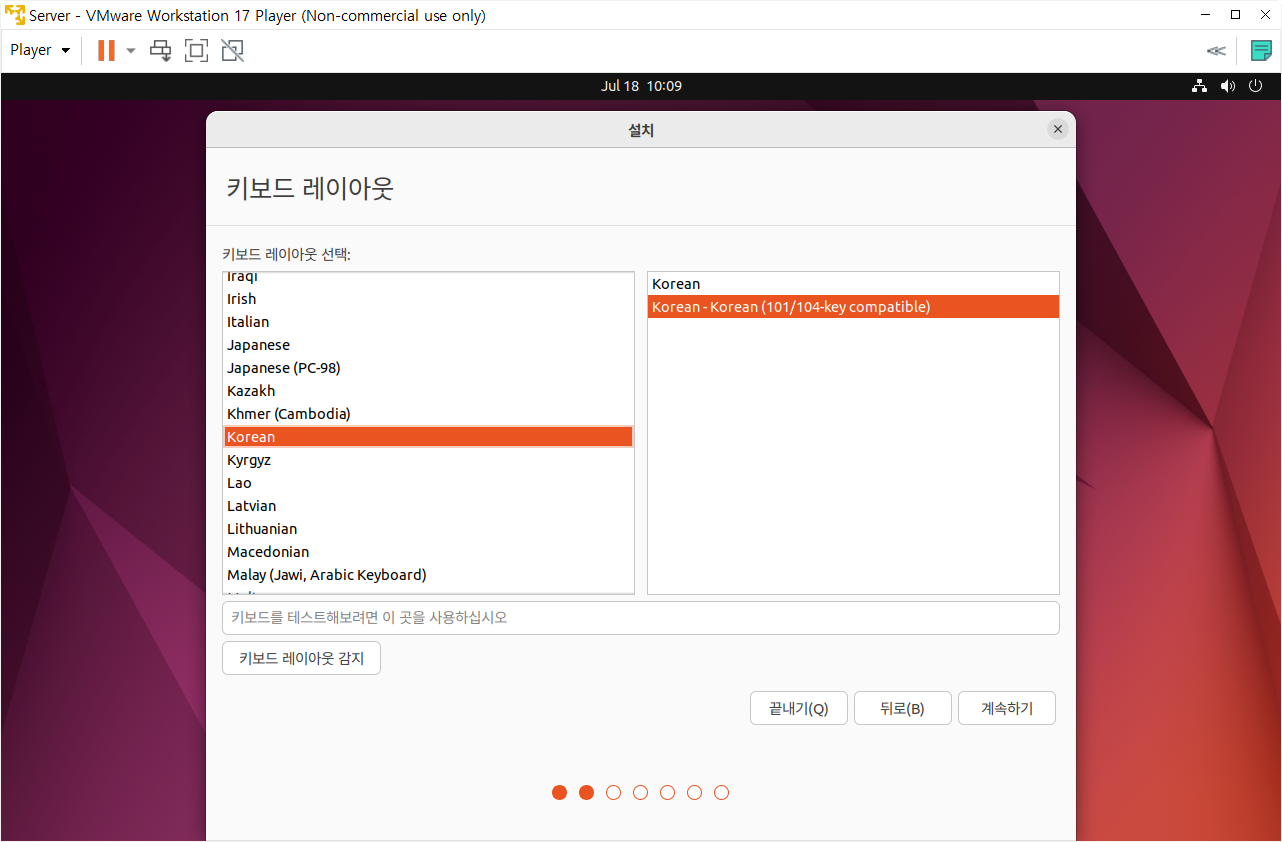Screen dimensions: 1282x842
Task: Select Macedonian keyboard layout
Action: pos(428,552)
